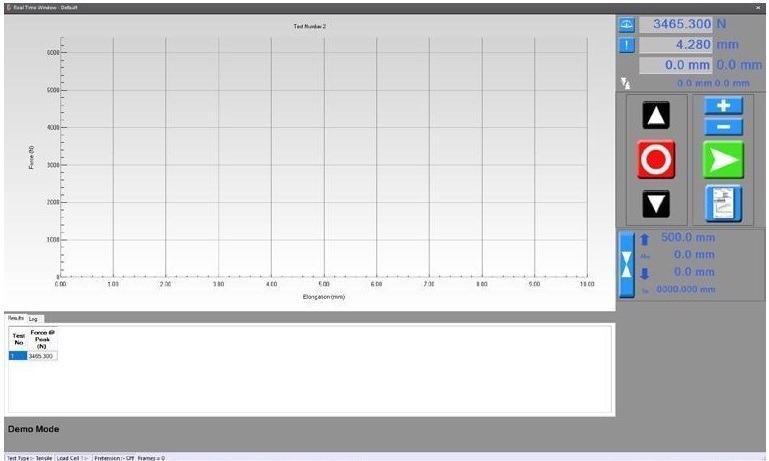Click the Load Cell status bar entry
Screen dimensions: 769x461
point(73,458)
